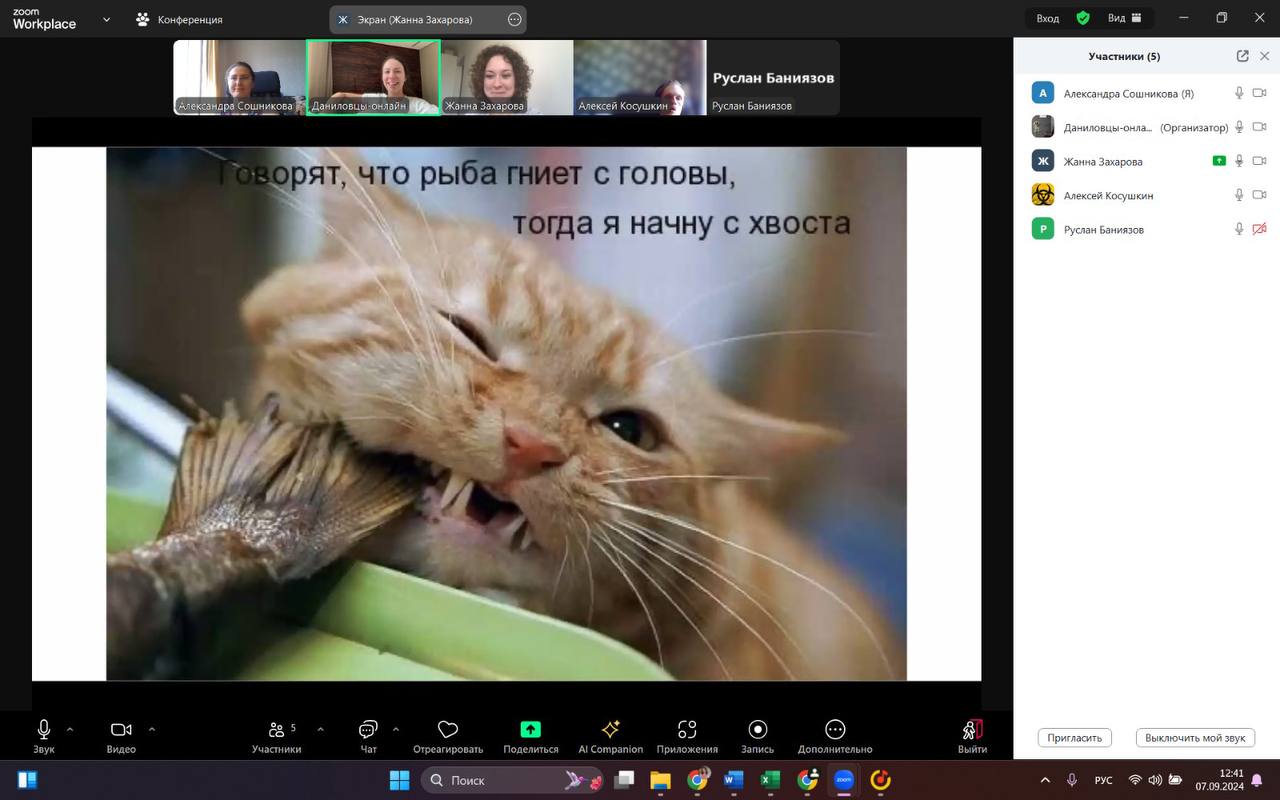The height and width of the screenshot is (800, 1280).
Task: Toggle microphone icon for Александра Сошникова row
Action: click(1239, 93)
